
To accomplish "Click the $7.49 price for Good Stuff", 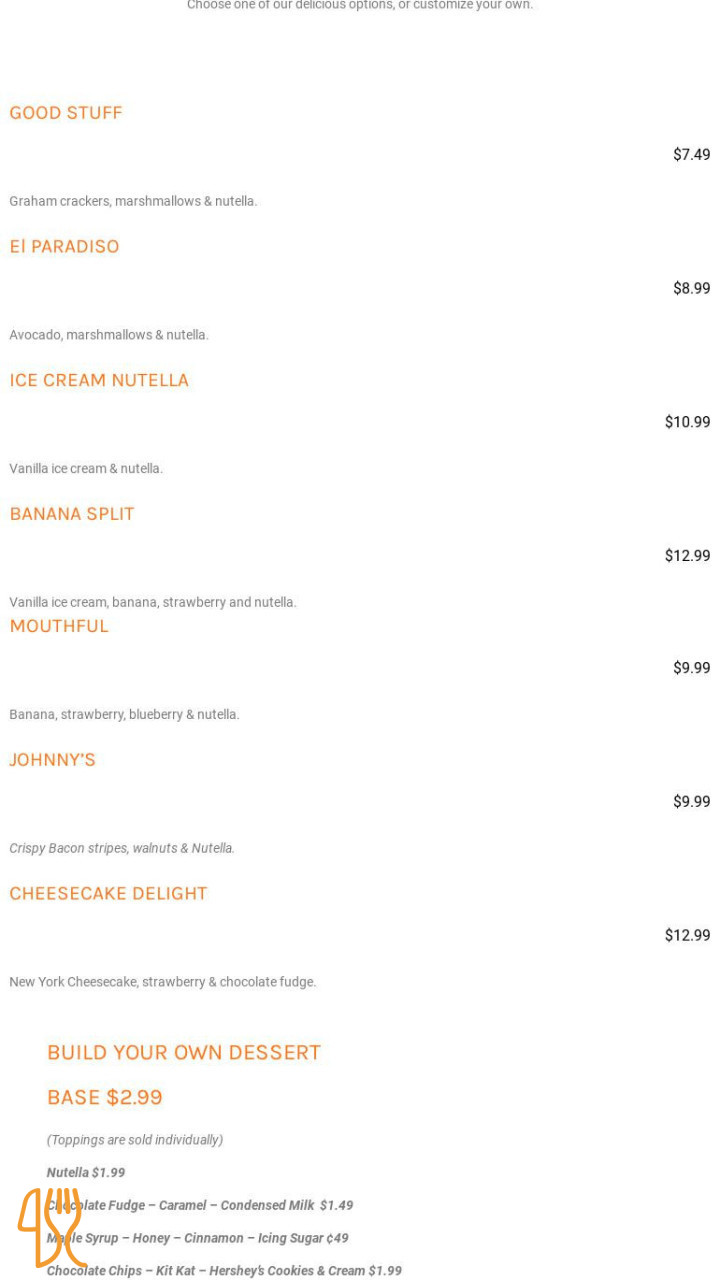I will pyautogui.click(x=691, y=155).
